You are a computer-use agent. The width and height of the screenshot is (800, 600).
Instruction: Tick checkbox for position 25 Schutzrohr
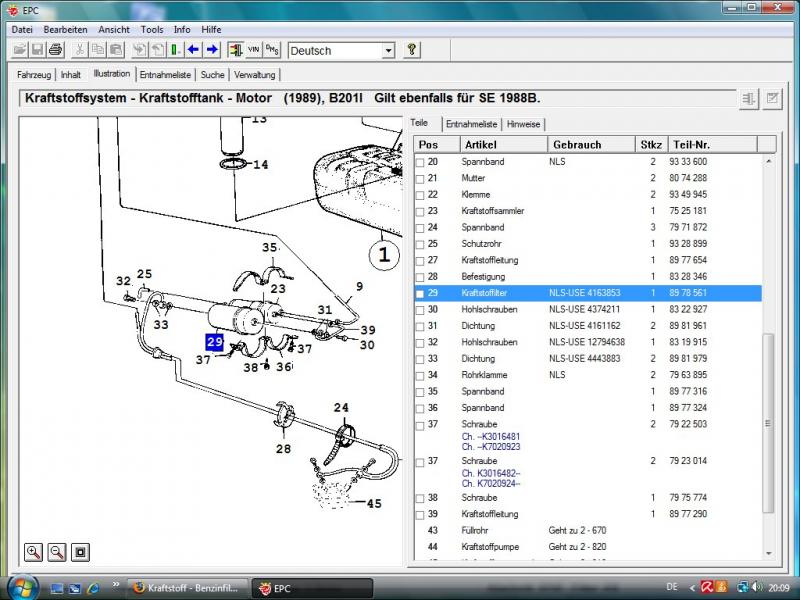pos(420,245)
